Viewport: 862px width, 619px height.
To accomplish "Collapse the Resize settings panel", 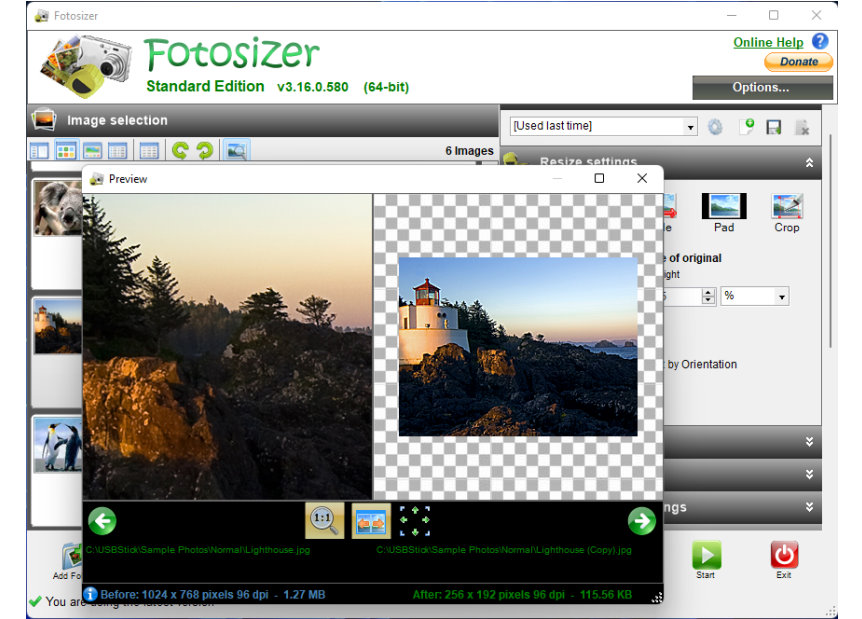I will click(x=810, y=162).
